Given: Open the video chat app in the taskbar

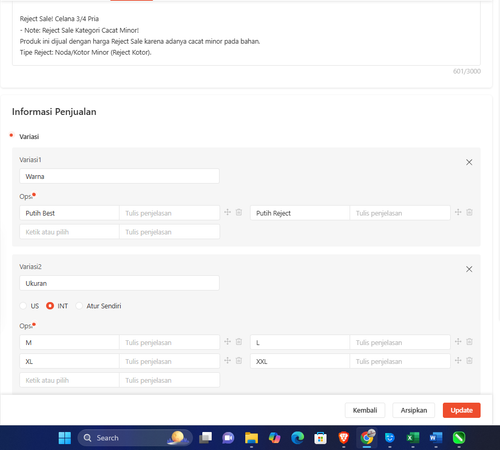Looking at the screenshot, I should point(228,438).
